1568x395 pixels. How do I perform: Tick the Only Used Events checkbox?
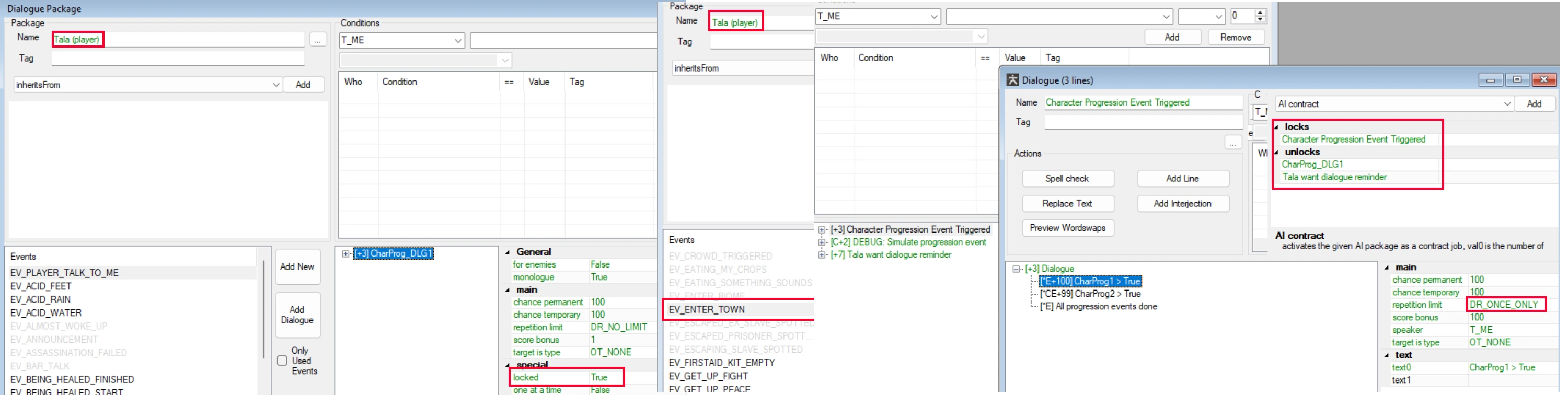(x=282, y=361)
